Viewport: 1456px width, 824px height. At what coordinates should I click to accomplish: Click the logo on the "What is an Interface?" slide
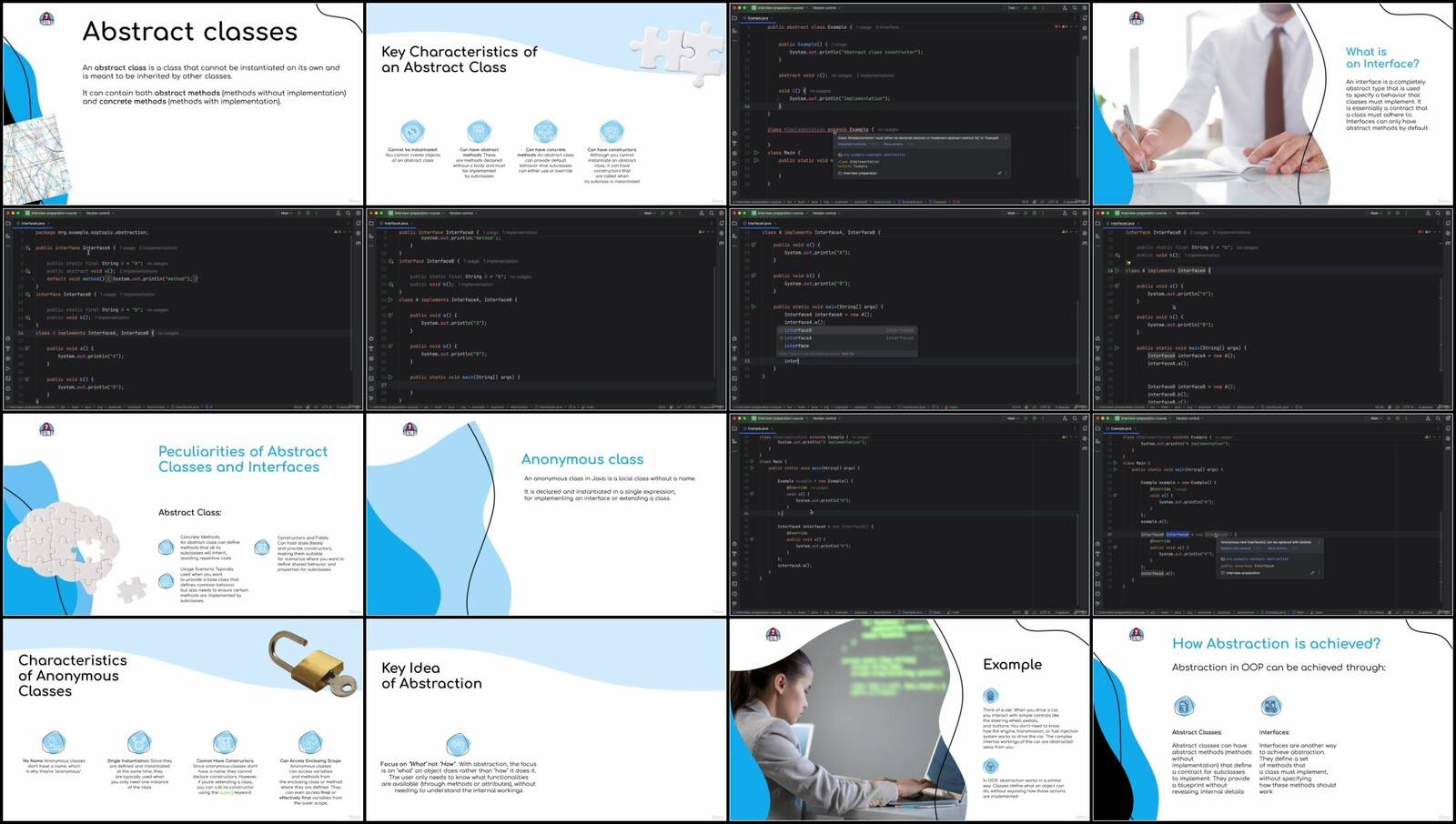point(1136,18)
